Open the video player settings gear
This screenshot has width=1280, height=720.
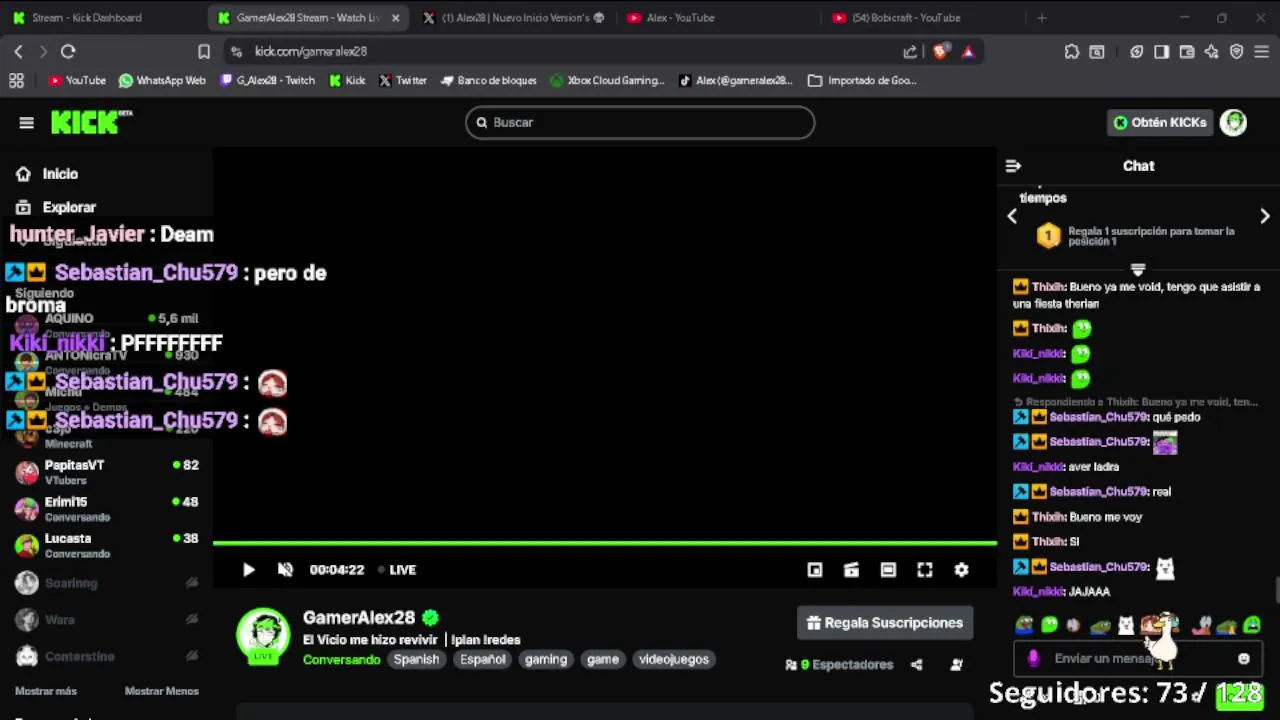[x=961, y=570]
